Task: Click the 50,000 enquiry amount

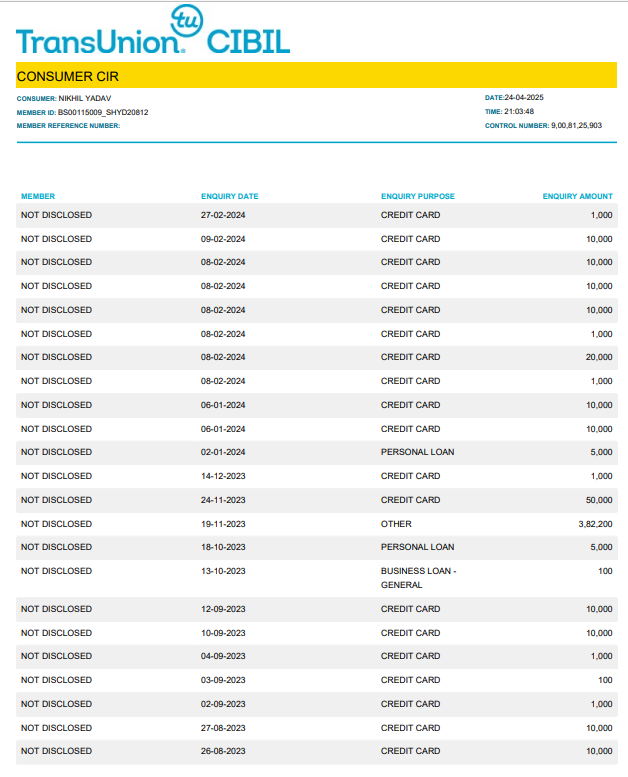Action: [x=599, y=500]
